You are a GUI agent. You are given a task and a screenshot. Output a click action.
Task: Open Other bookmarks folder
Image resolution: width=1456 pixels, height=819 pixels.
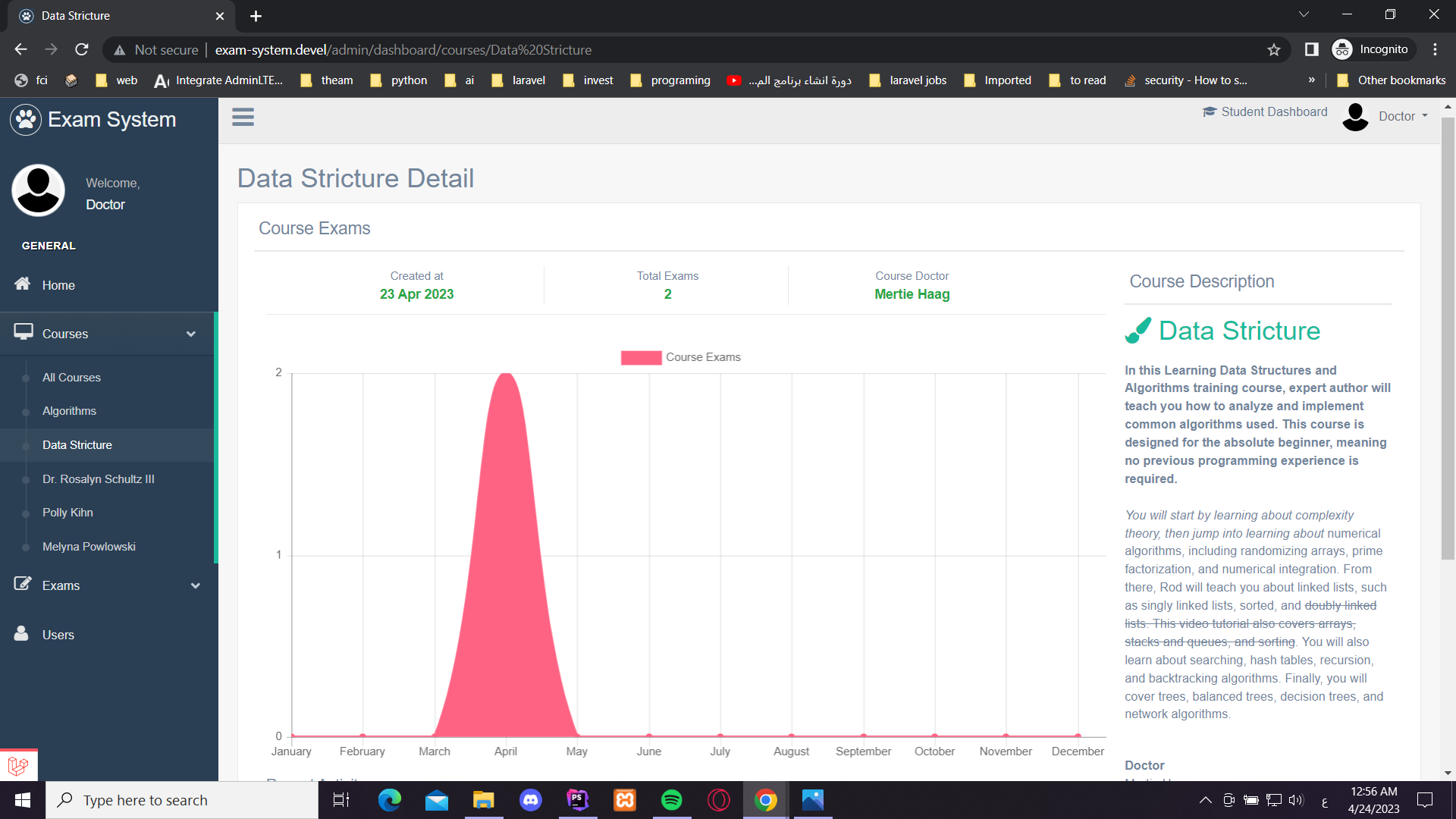point(1391,80)
